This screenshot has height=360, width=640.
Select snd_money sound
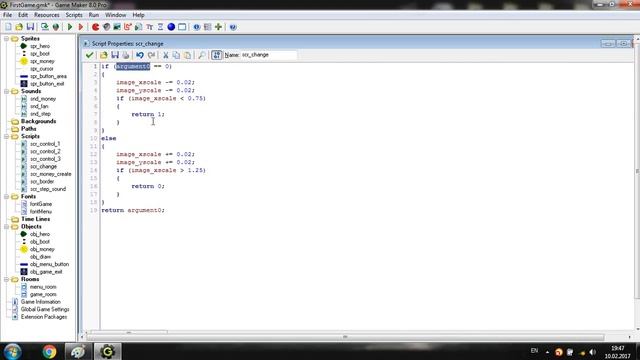(x=43, y=99)
